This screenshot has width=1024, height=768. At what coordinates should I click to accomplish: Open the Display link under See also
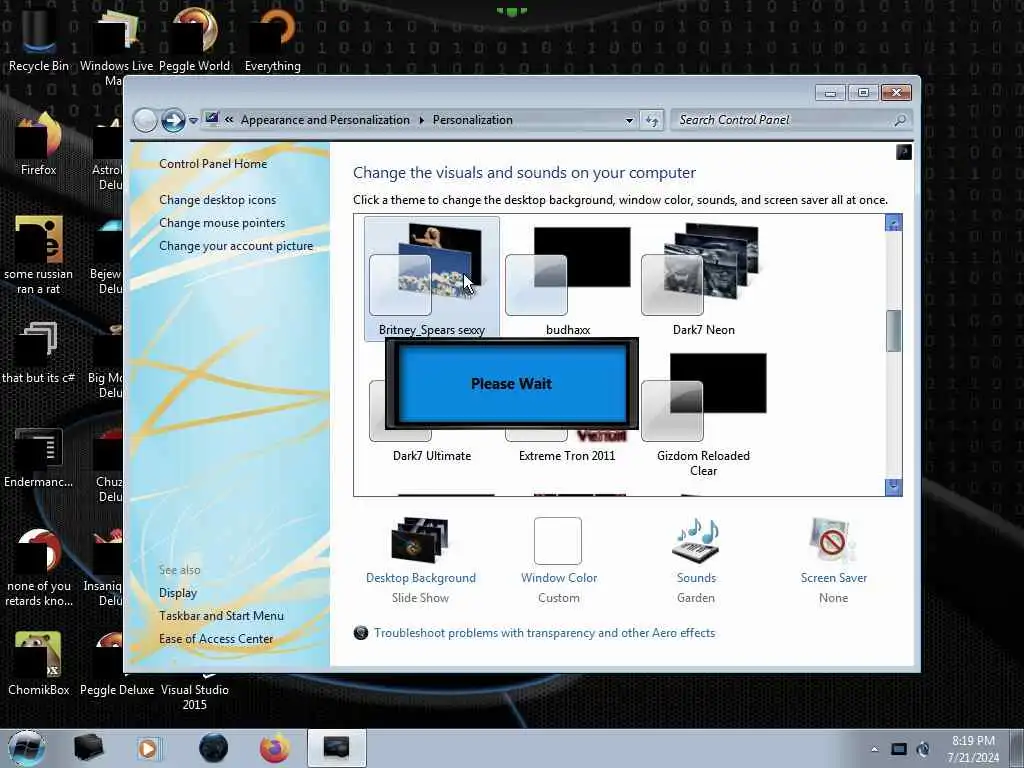(x=178, y=593)
